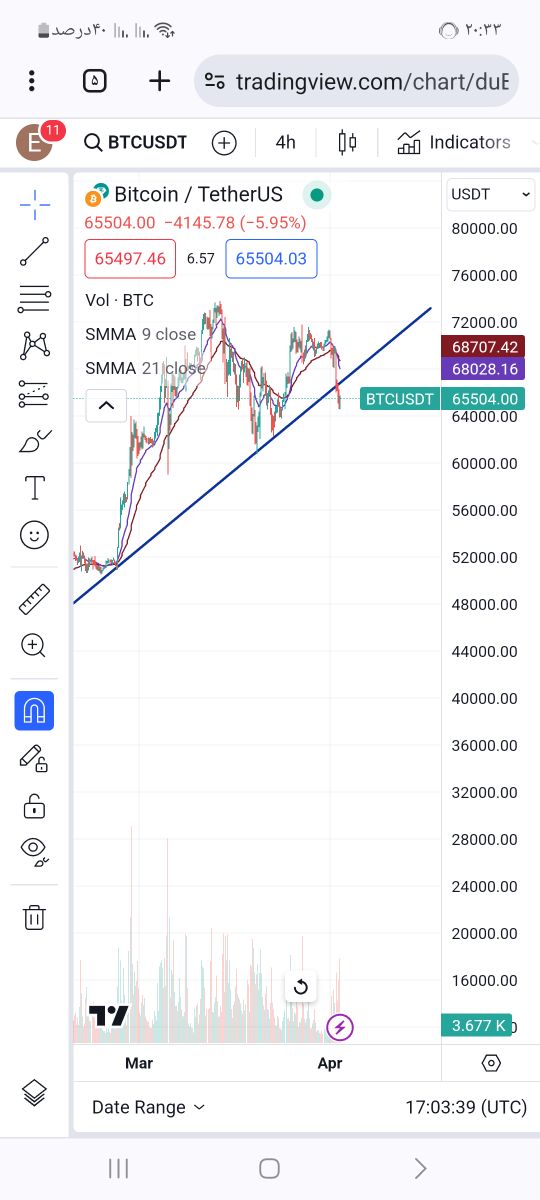Click the Mar date label
Screen dimensions: 540x1200
[x=139, y=1063]
